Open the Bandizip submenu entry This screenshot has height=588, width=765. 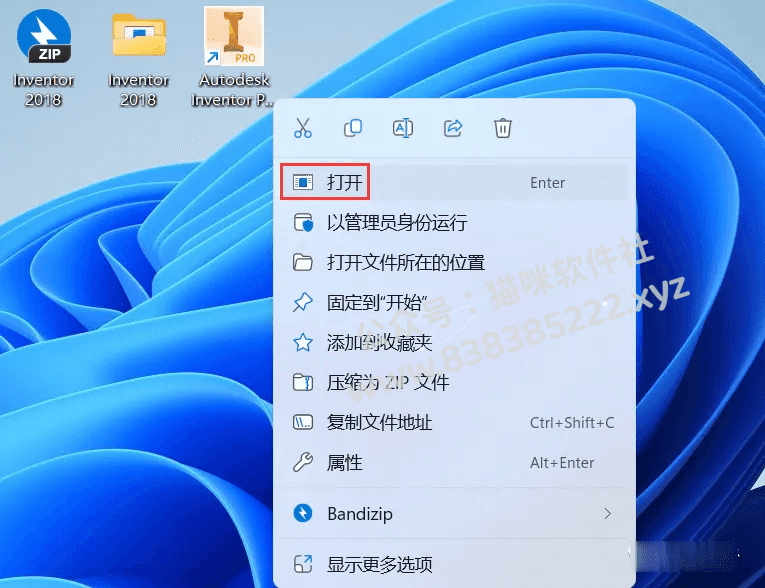pyautogui.click(x=454, y=514)
